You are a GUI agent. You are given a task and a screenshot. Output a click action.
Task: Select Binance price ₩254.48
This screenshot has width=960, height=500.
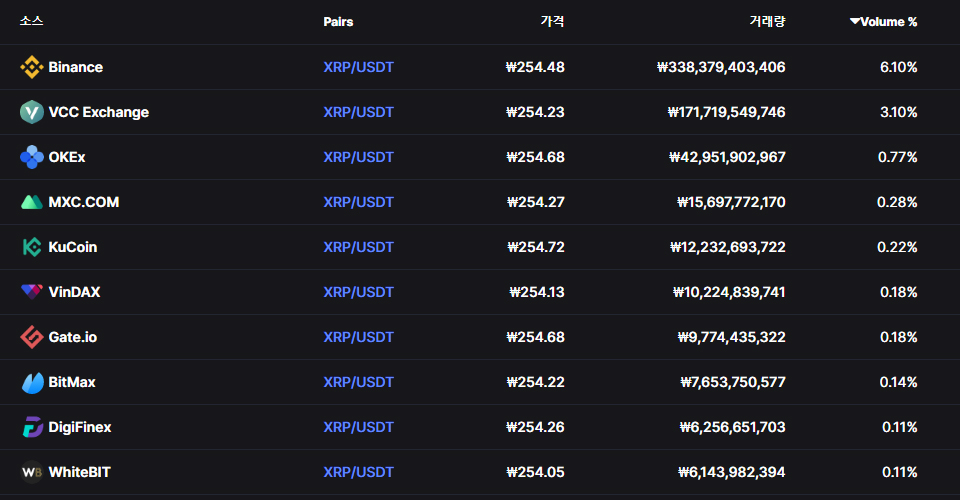coord(535,67)
